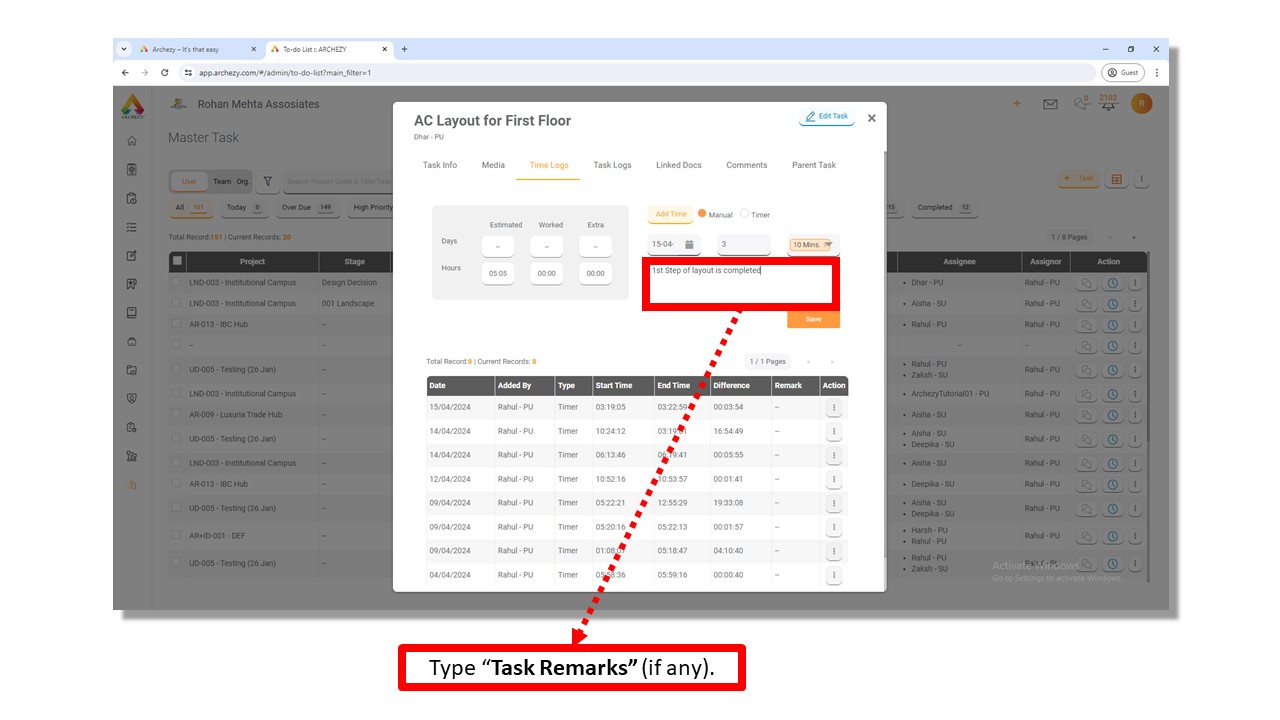The image size is (1280, 720).
Task: Open the Comments tab
Action: point(747,165)
